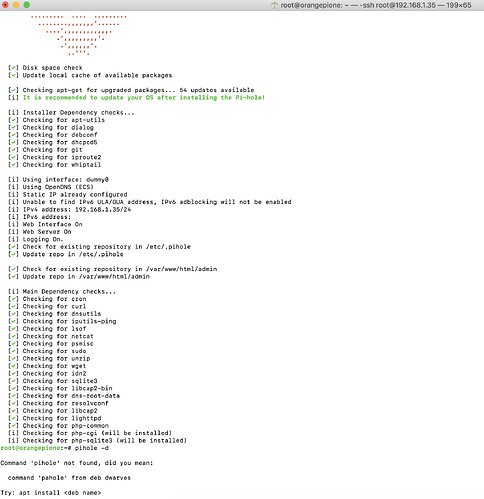Click the '54 updates available' line
The height and width of the screenshot is (499, 484).
coord(131,90)
